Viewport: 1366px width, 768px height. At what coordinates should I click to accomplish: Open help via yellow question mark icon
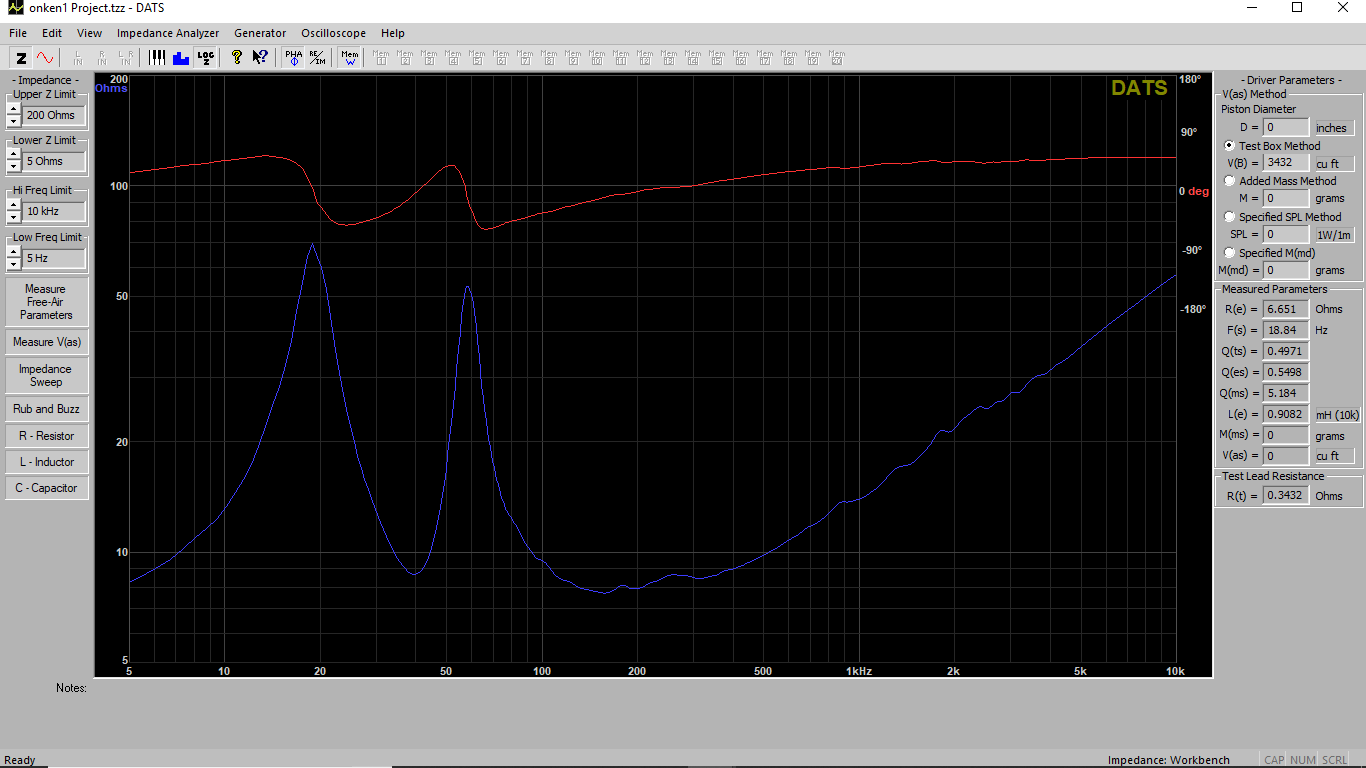tap(236, 58)
